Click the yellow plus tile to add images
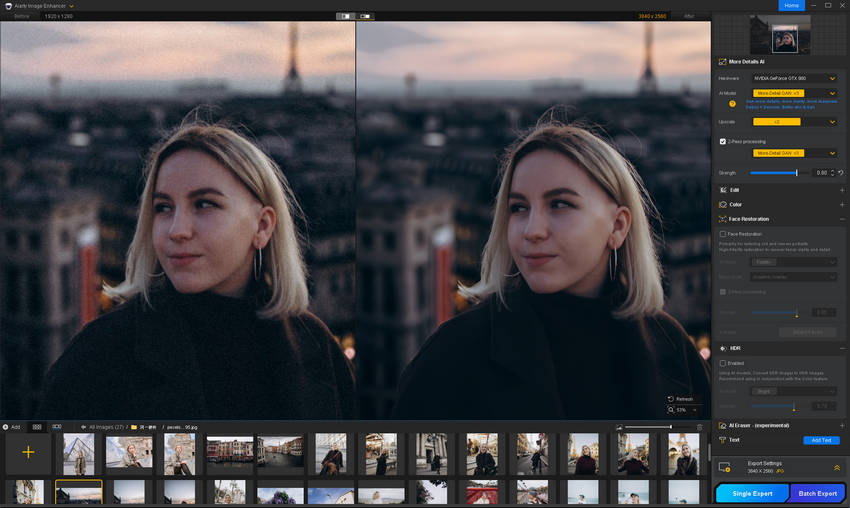 pyautogui.click(x=28, y=452)
